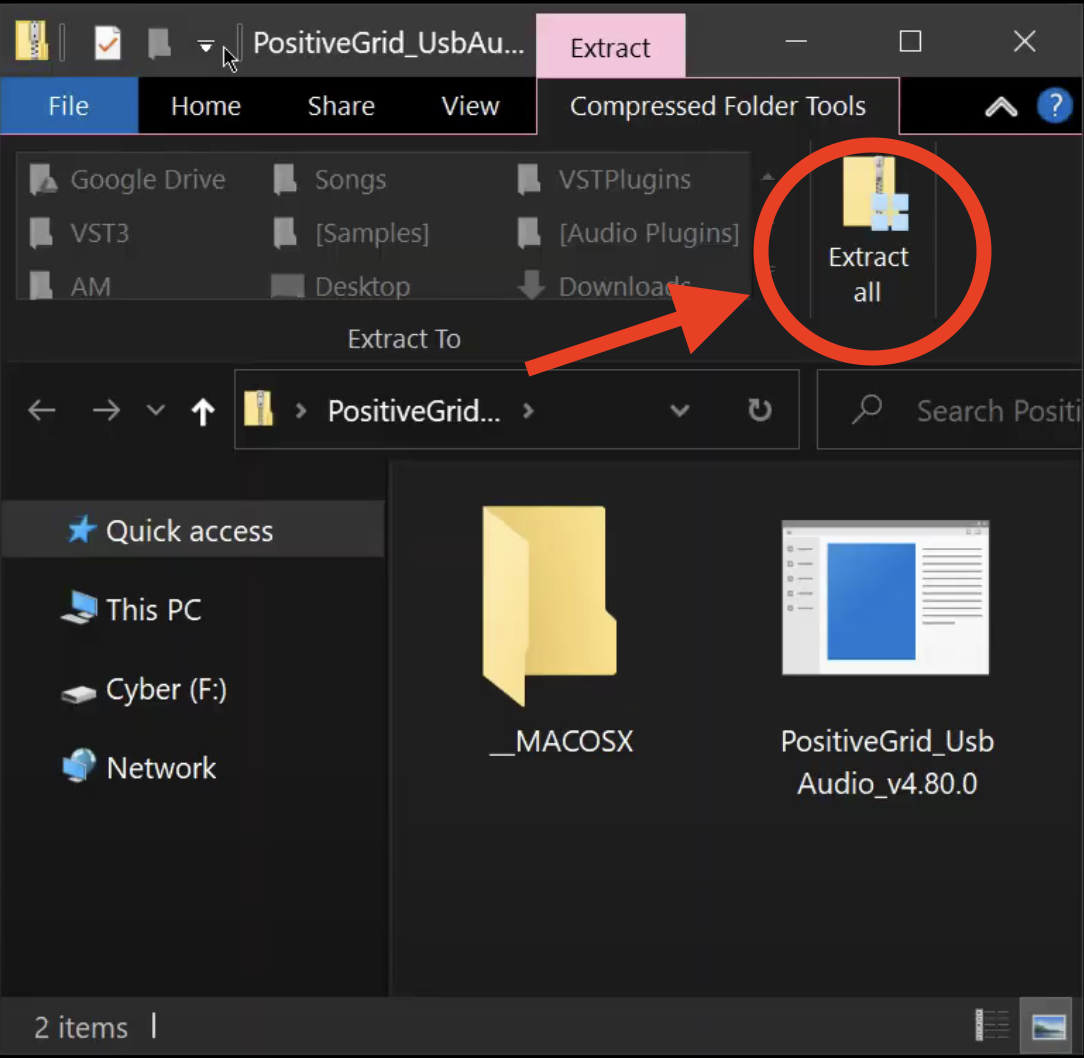Choose VST3 as extract destination

click(80, 233)
